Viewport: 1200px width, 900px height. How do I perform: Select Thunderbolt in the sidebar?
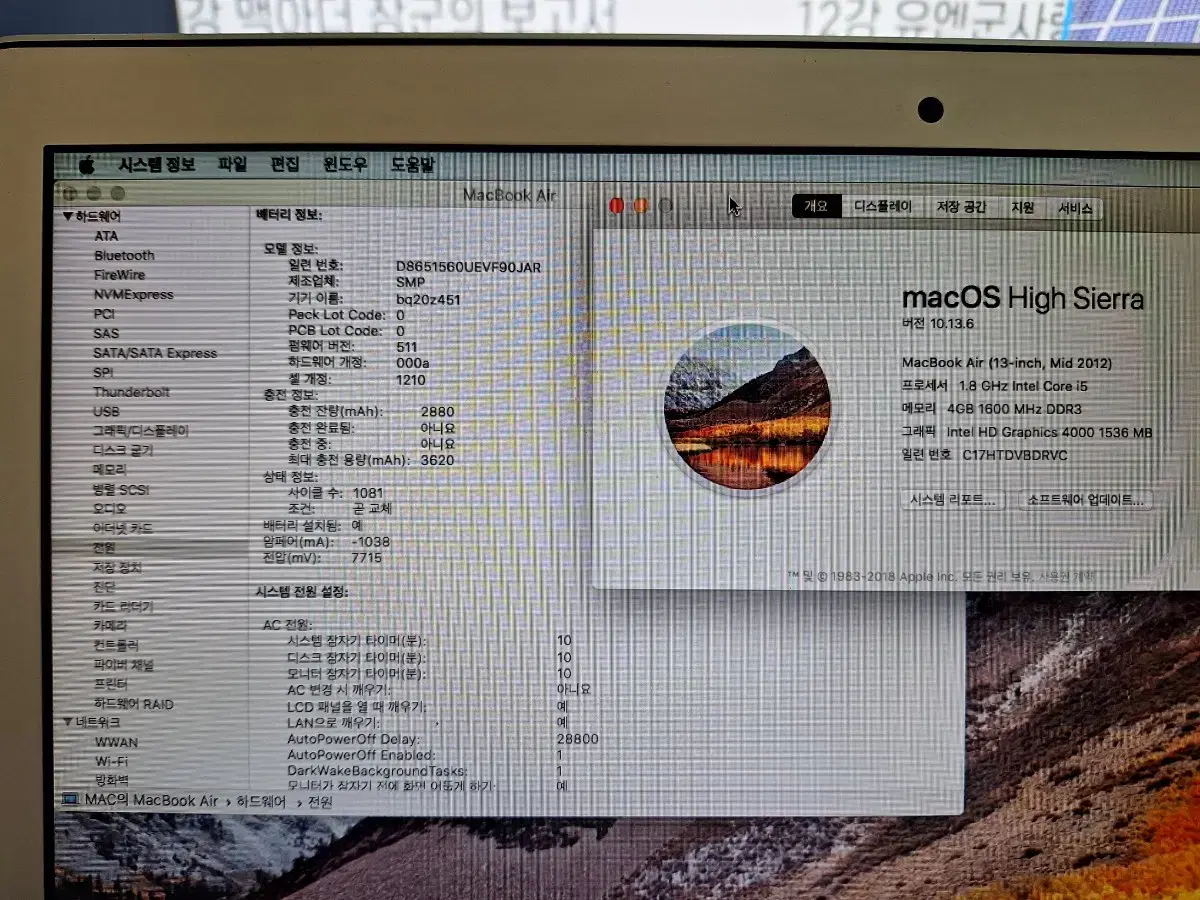click(x=131, y=392)
